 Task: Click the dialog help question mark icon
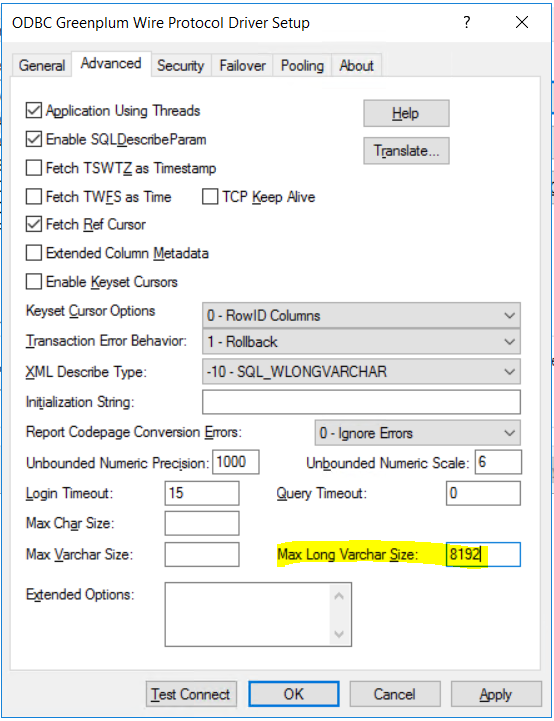pyautogui.click(x=467, y=22)
